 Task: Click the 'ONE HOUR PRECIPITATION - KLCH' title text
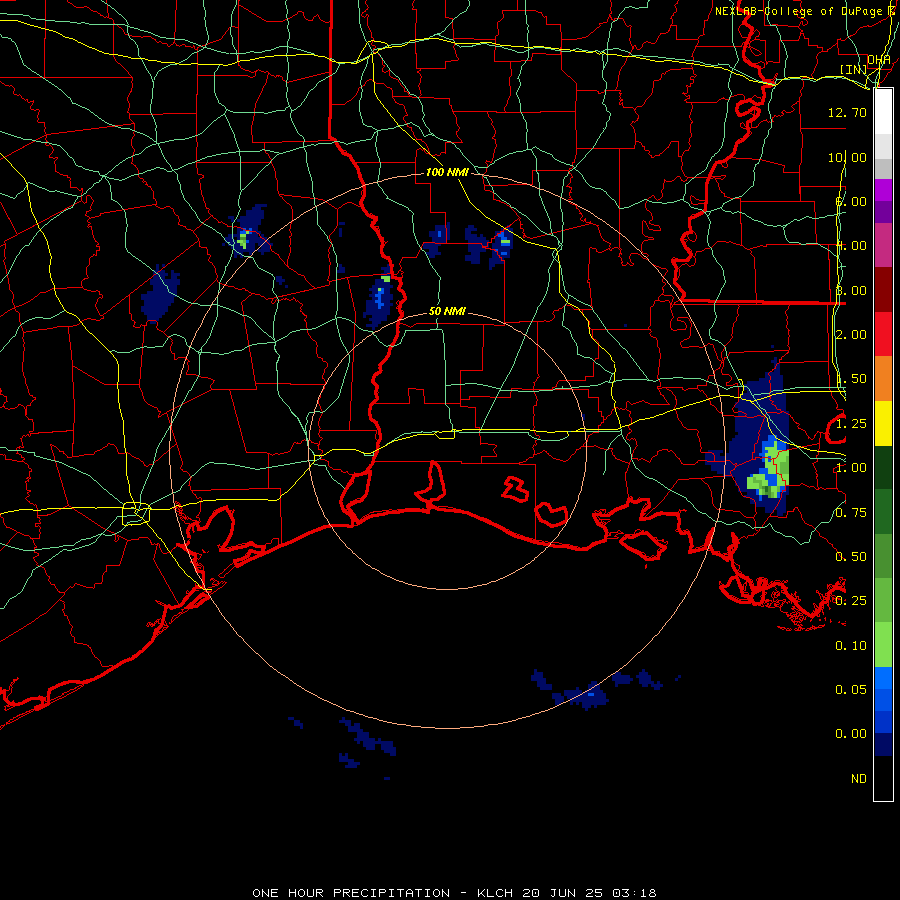[383, 893]
